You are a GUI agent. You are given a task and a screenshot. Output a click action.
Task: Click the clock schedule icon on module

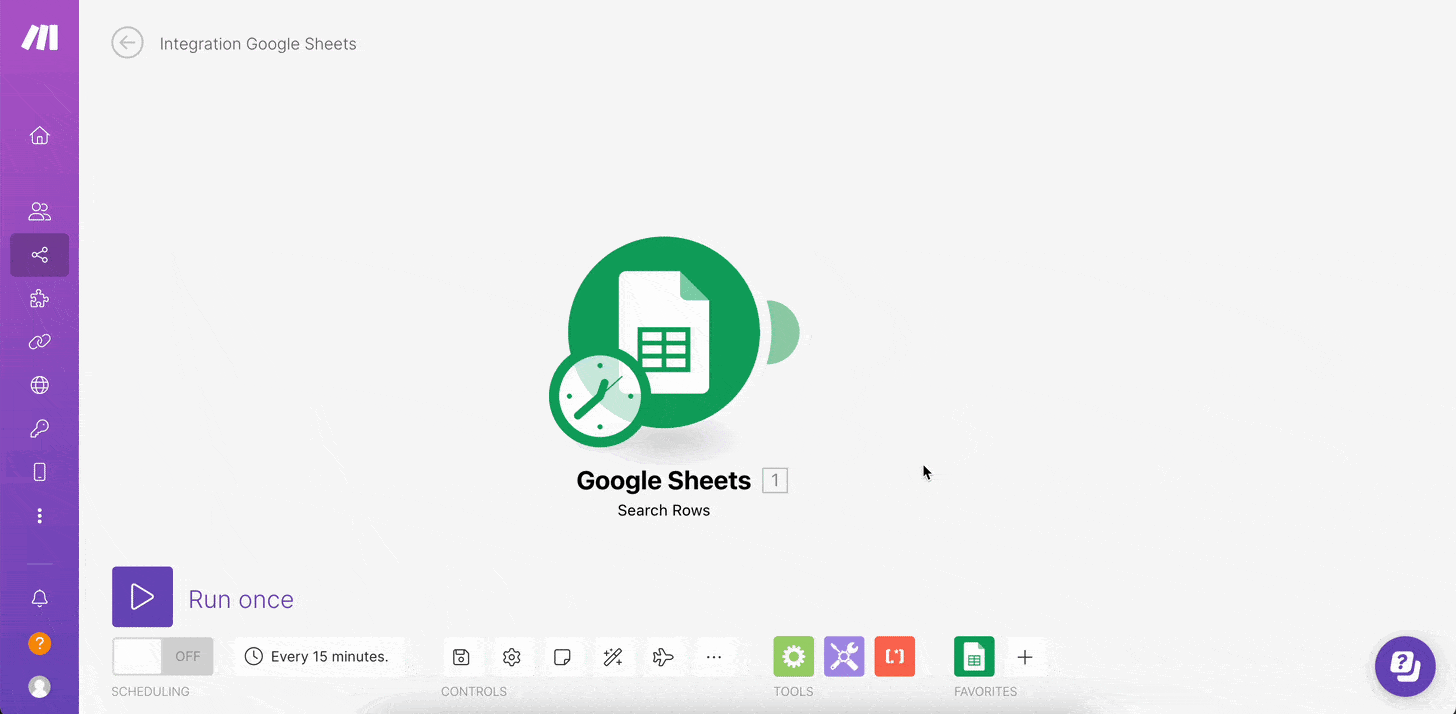[600, 397]
